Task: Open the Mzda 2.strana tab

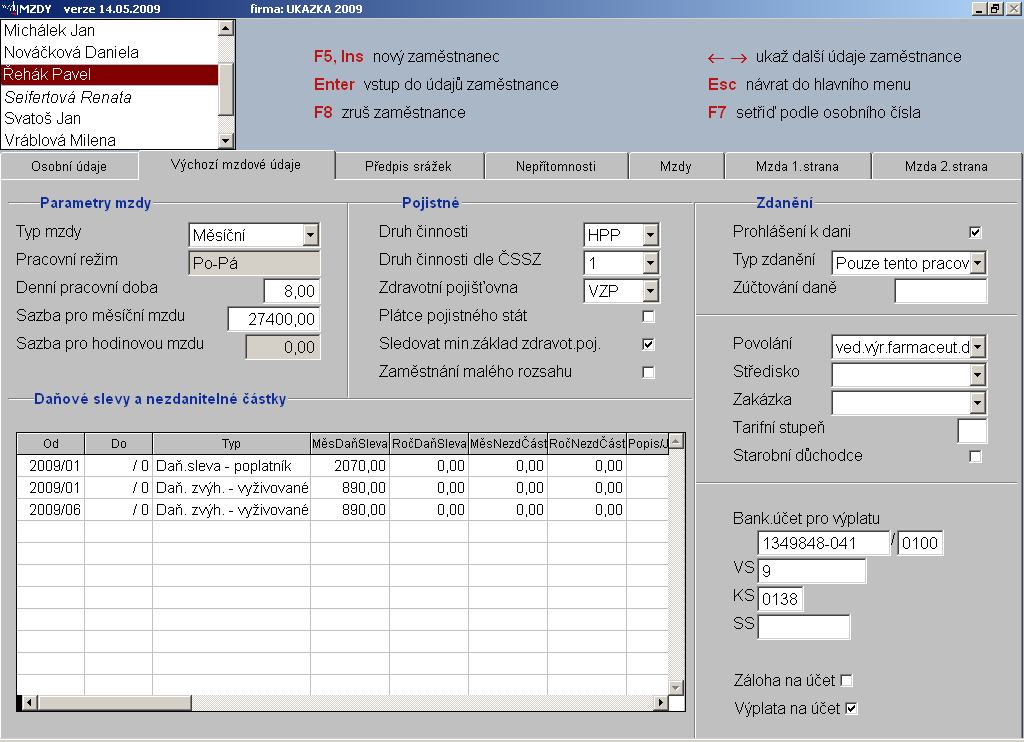Action: (x=946, y=167)
